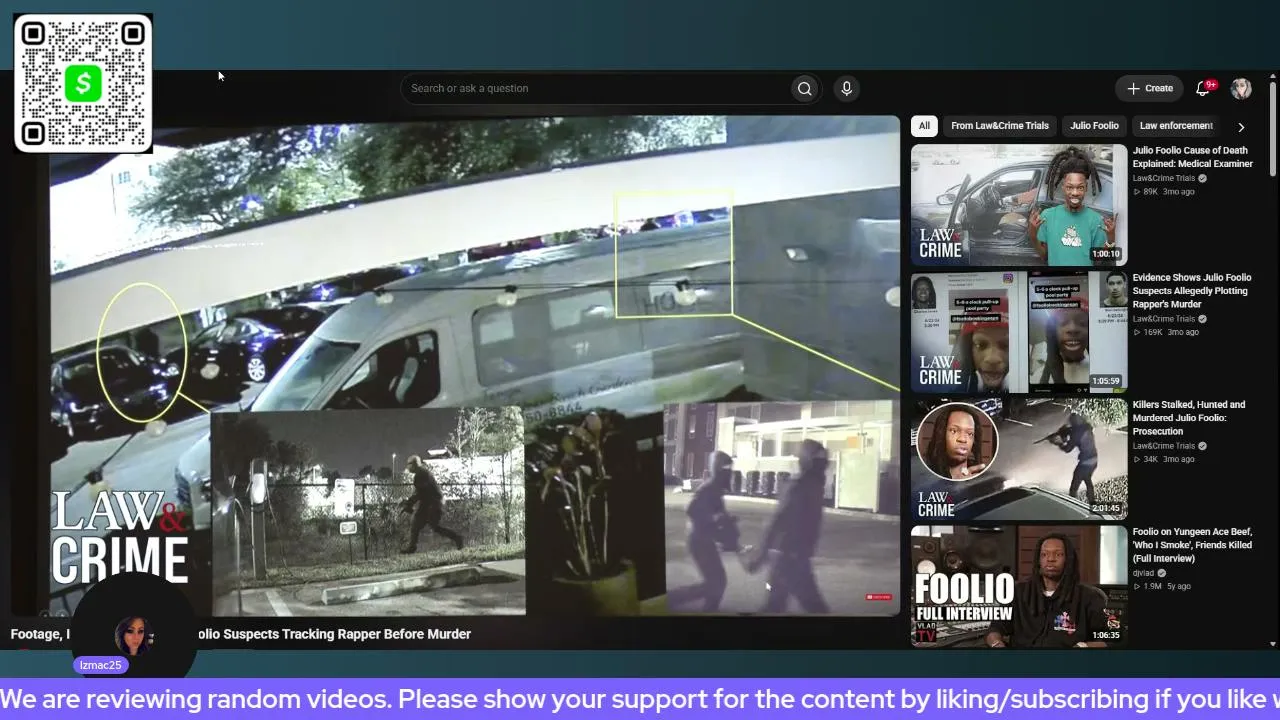This screenshot has height=720, width=1280.
Task: Click the '1:05:59' duration badge
Action: pyautogui.click(x=1106, y=381)
